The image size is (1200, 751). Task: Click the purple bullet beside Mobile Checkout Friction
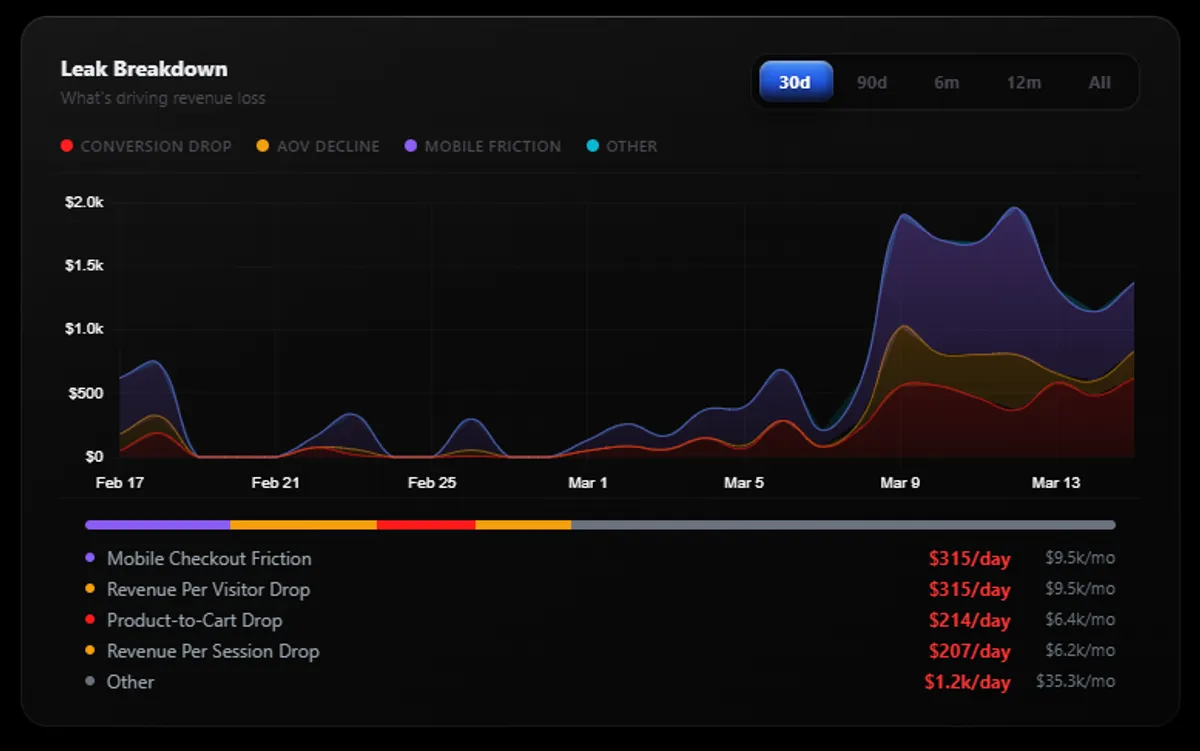tap(91, 558)
